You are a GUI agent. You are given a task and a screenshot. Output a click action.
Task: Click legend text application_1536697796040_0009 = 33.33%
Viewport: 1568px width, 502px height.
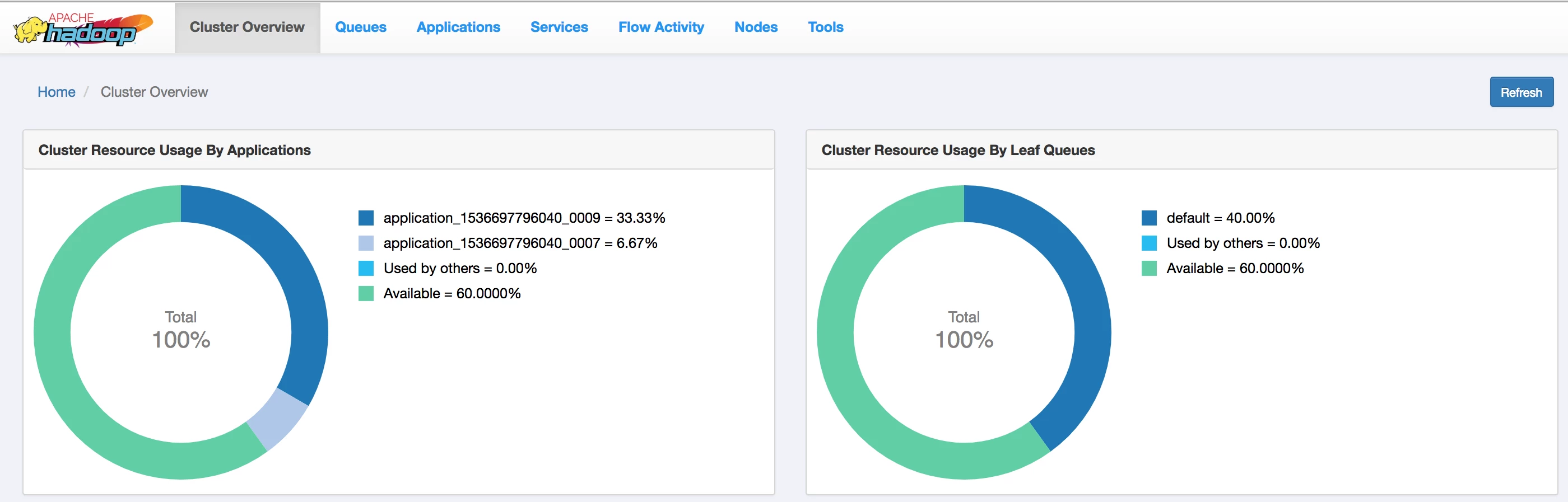(x=524, y=218)
